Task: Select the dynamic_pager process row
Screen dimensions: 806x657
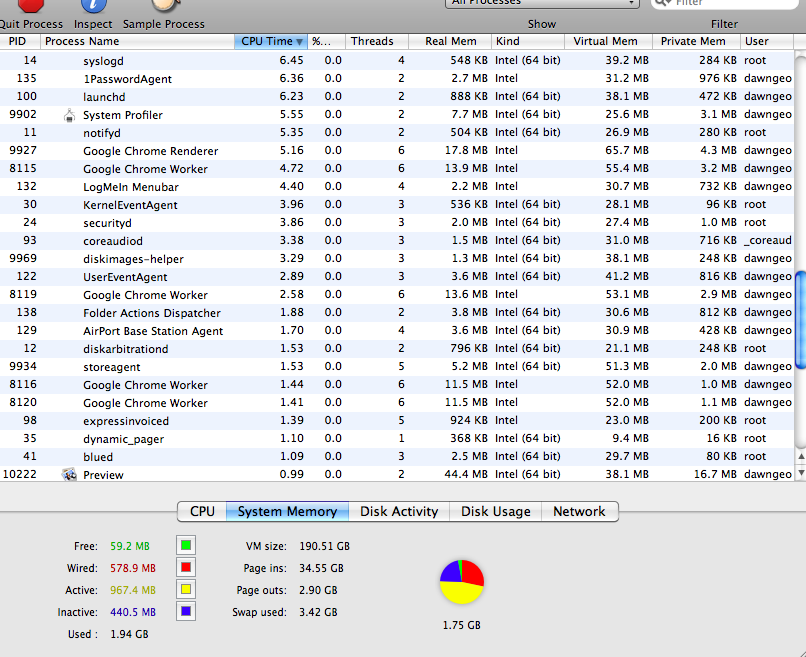Action: click(397, 438)
